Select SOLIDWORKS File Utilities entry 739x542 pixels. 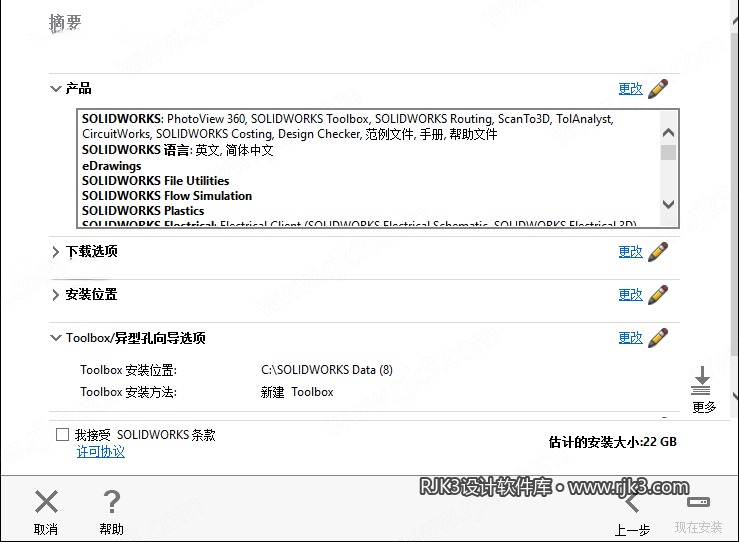tap(156, 181)
